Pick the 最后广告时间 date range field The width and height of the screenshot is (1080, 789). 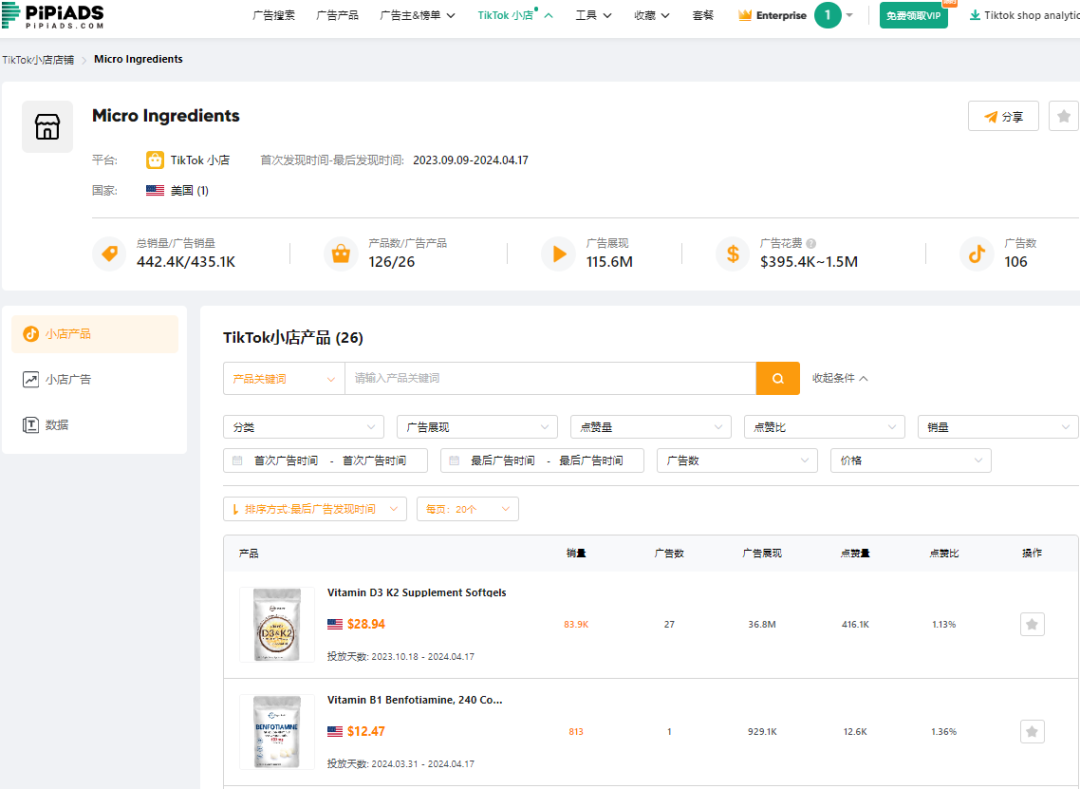[542, 461]
